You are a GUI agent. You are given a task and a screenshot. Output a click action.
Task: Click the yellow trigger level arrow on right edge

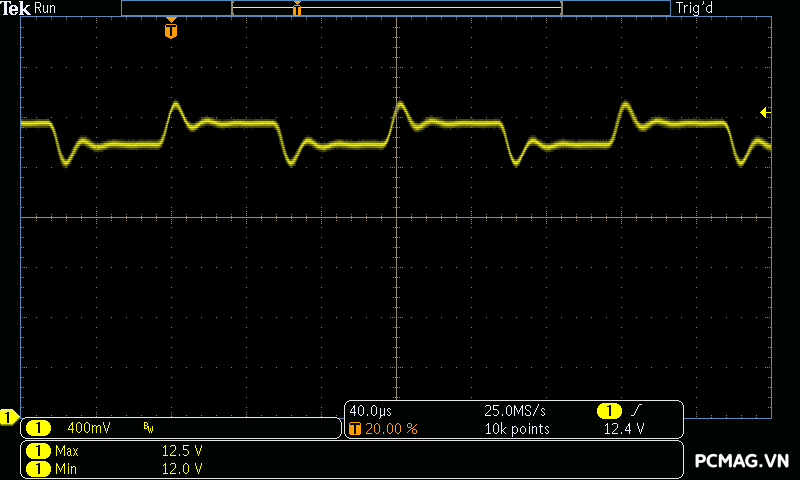(x=765, y=112)
